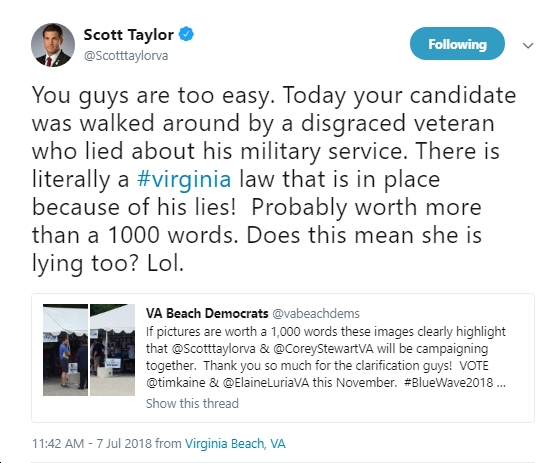The image size is (556, 463).
Task: Open Virginia Beach, VA location link
Action: pyautogui.click(x=235, y=444)
